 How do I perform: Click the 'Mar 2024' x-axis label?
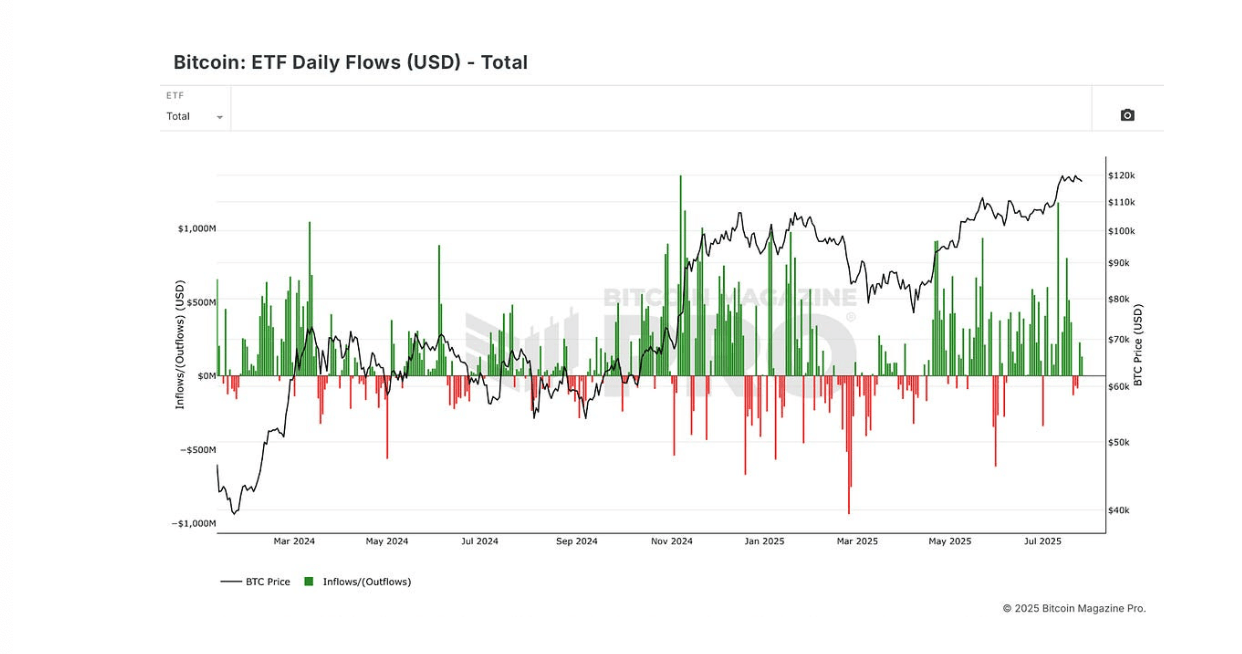point(294,541)
